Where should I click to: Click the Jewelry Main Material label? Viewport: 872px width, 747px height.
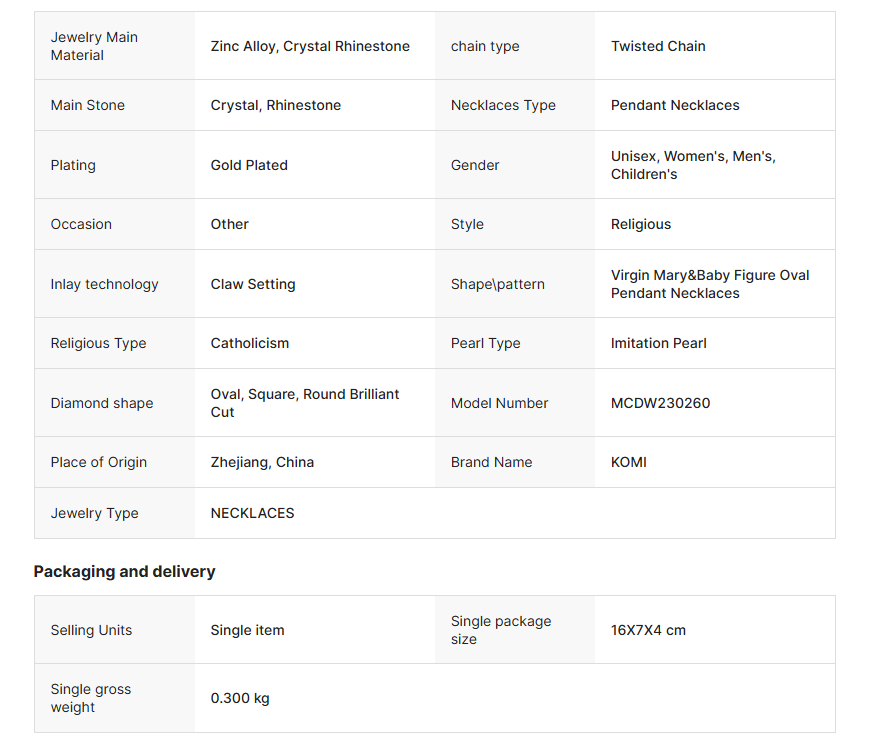click(x=94, y=46)
